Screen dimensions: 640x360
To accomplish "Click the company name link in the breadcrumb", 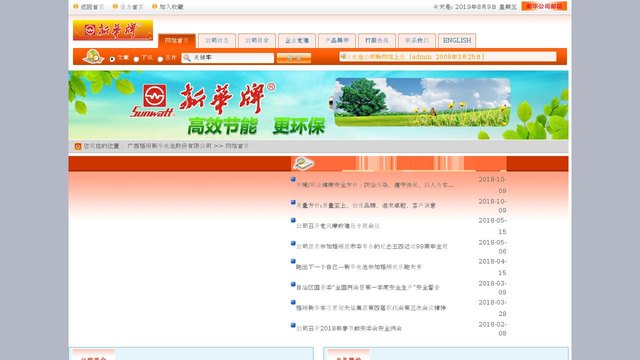I will click(169, 146).
